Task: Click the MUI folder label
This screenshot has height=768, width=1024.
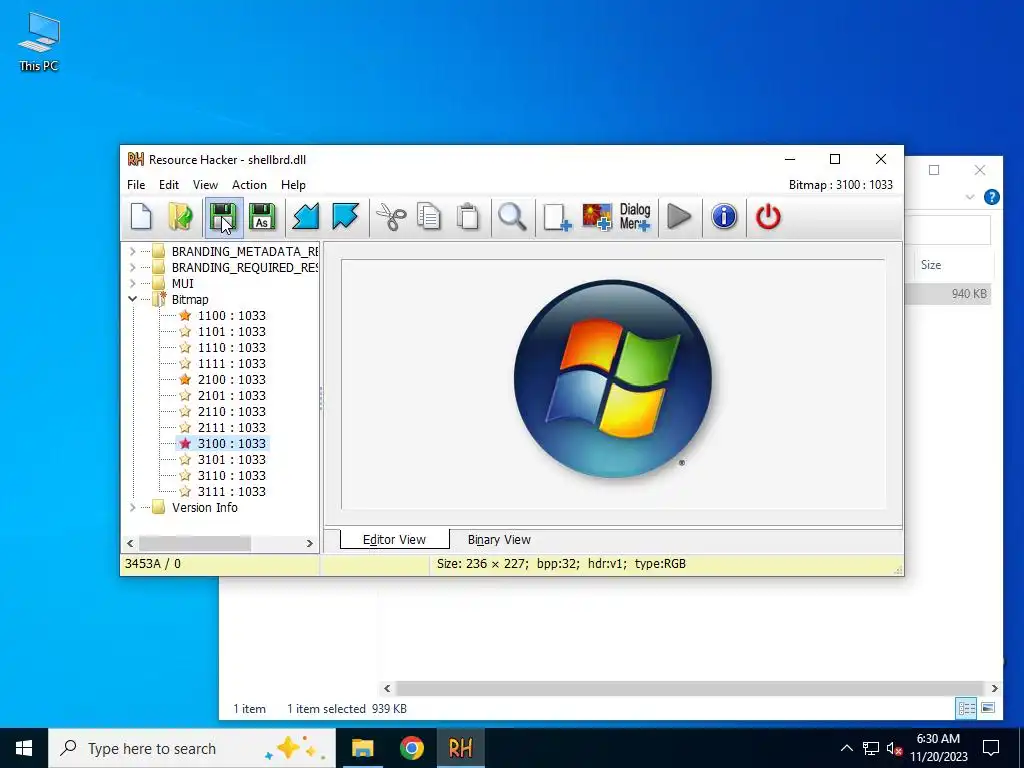Action: [x=183, y=283]
